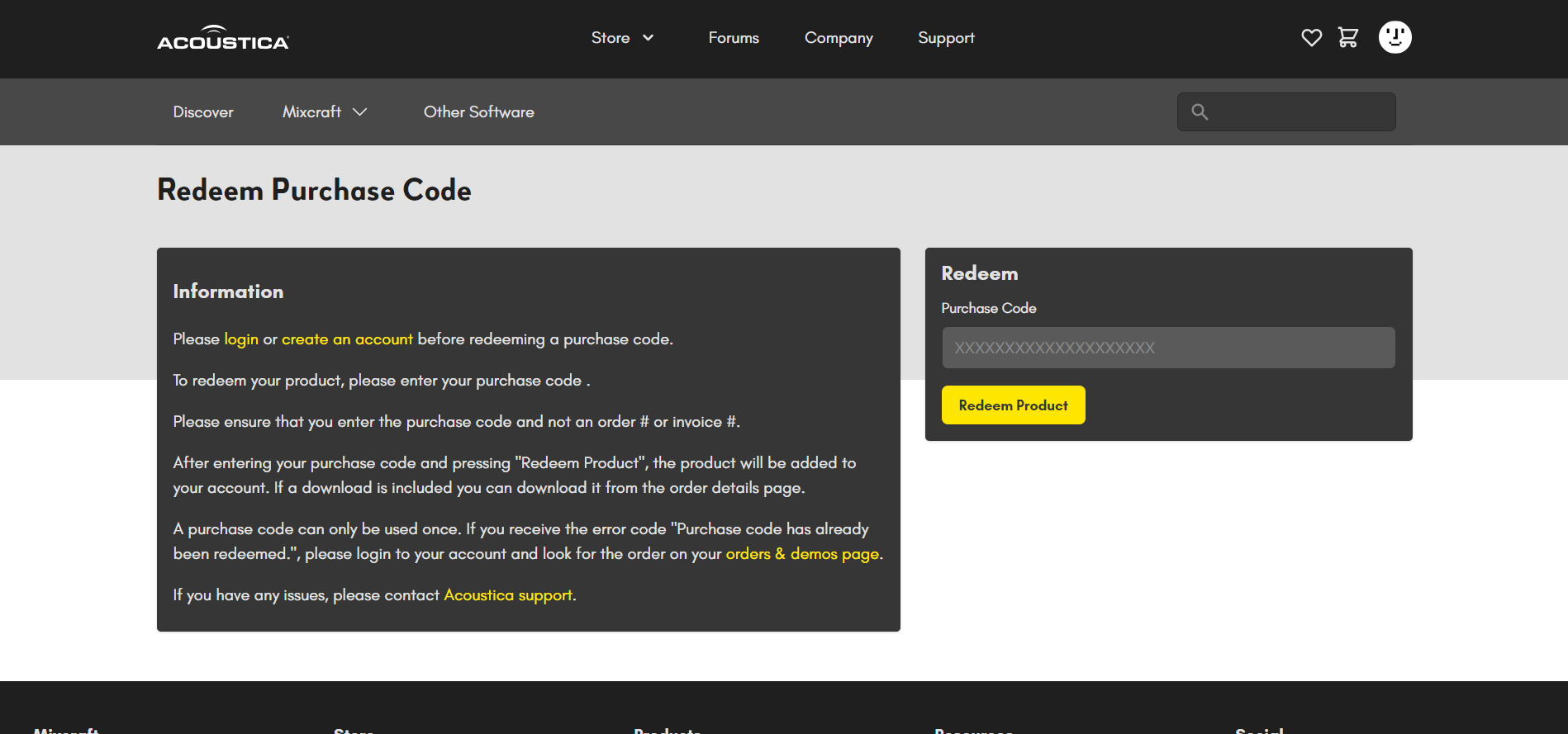This screenshot has width=1568, height=734.
Task: Contact Acoustica support via link
Action: [x=508, y=595]
